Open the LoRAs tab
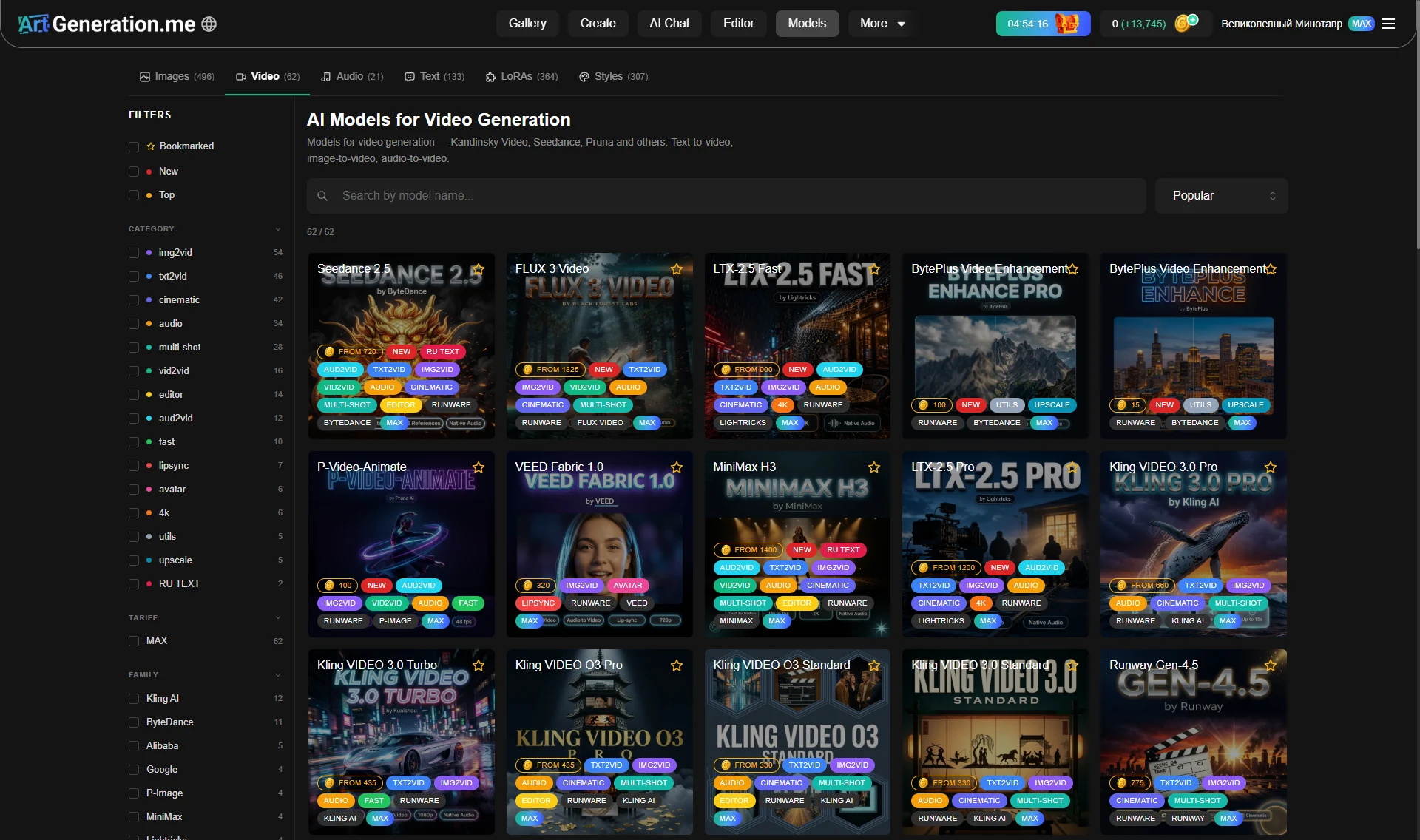 [x=521, y=77]
